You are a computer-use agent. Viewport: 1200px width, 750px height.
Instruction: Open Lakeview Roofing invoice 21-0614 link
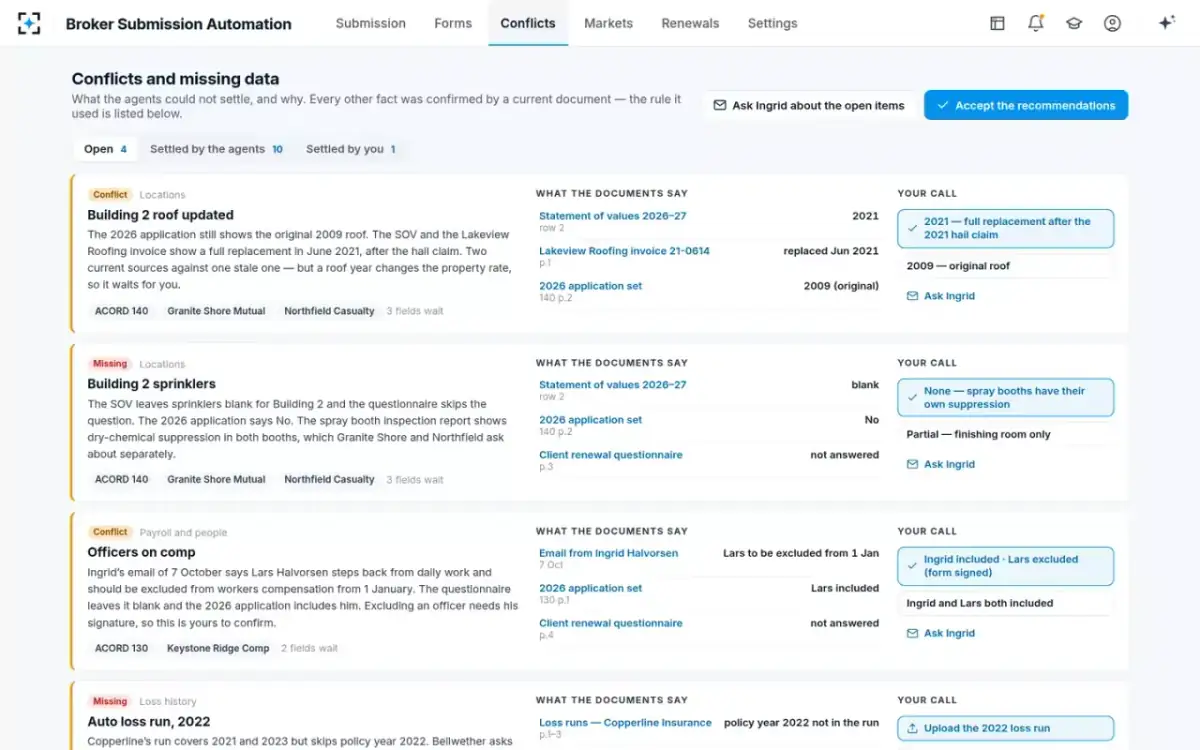(624, 251)
